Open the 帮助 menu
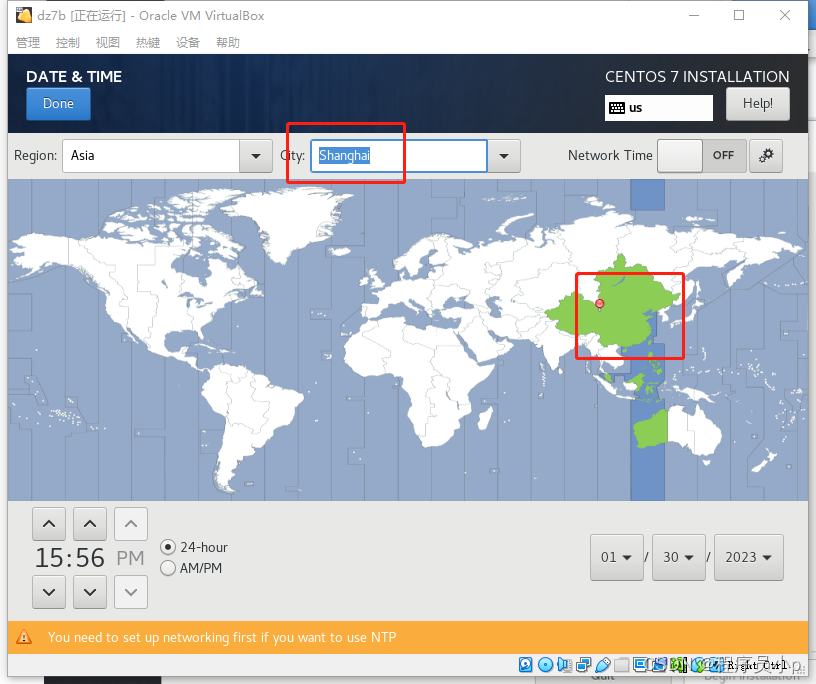 (x=228, y=43)
